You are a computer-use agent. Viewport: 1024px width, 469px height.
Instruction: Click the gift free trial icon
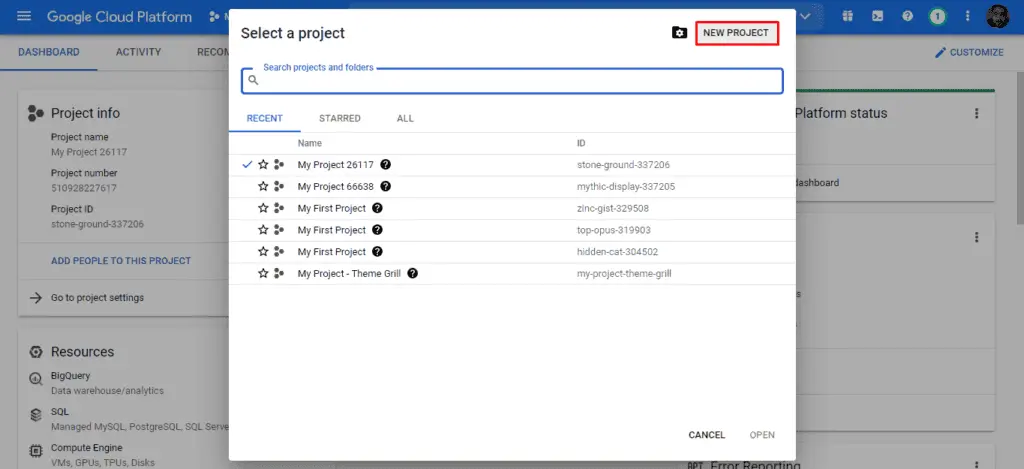point(848,16)
